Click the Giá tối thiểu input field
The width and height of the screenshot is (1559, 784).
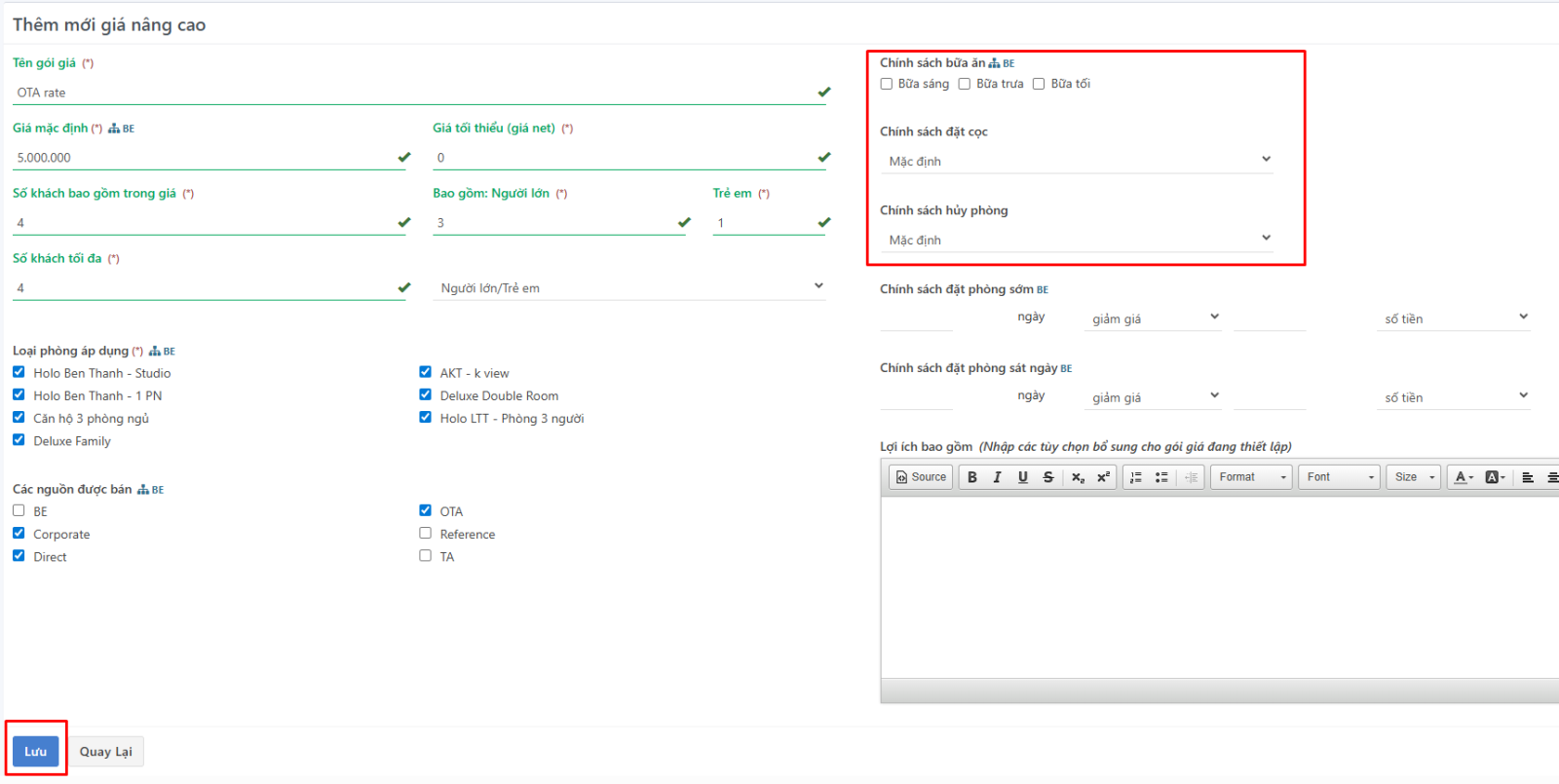click(x=629, y=158)
